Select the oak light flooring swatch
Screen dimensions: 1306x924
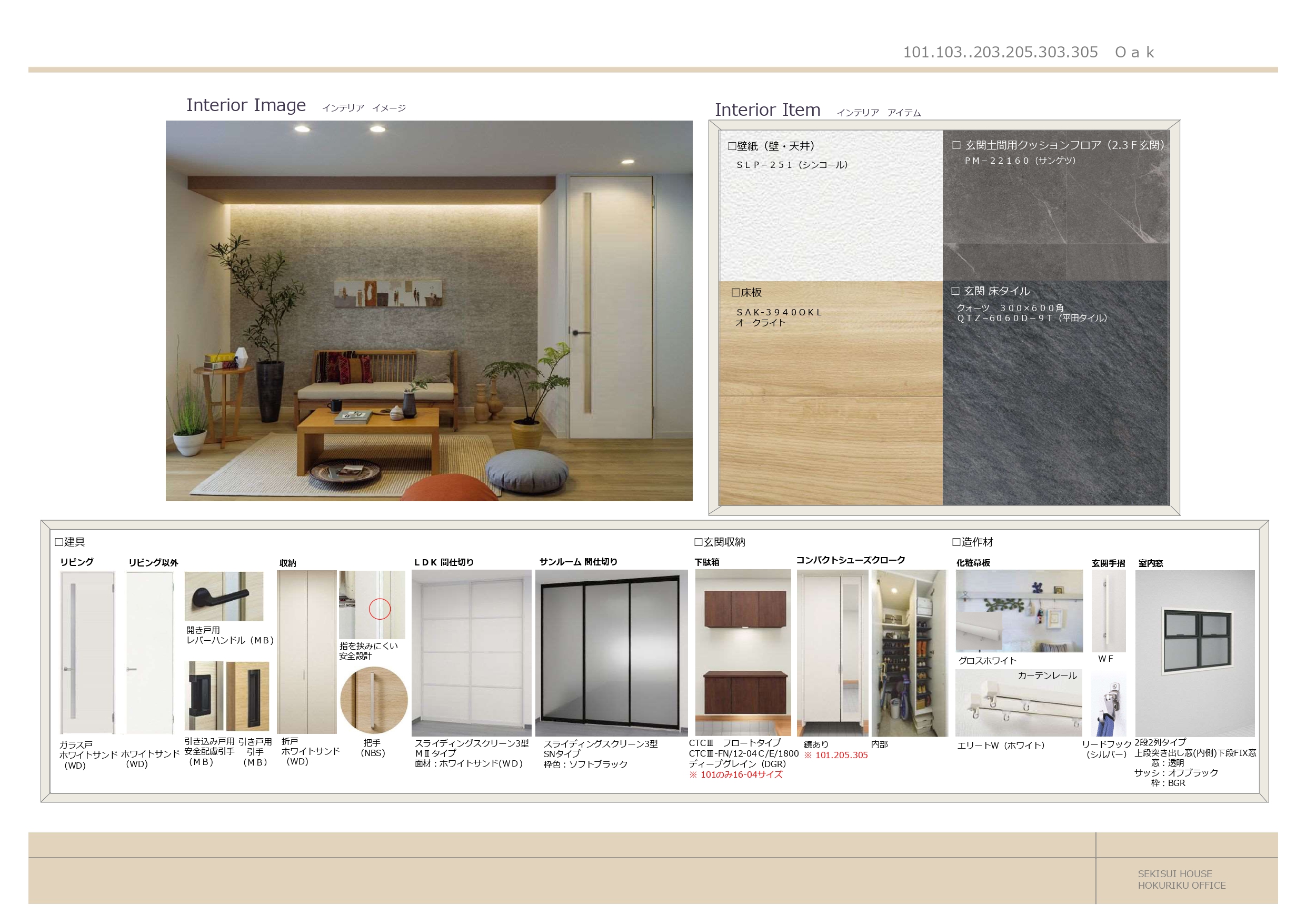coord(831,410)
